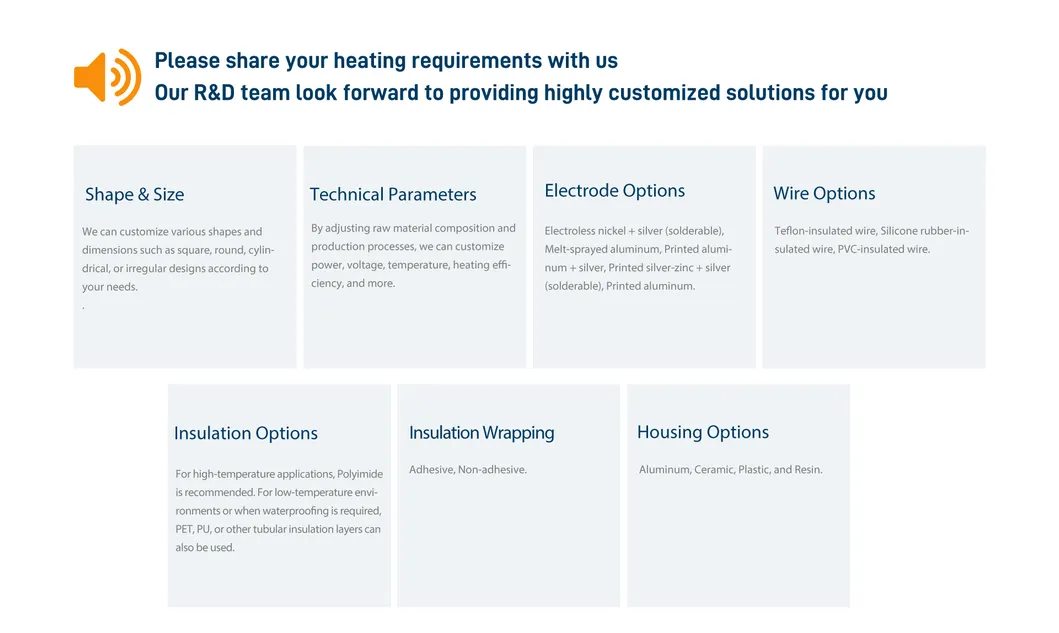The width and height of the screenshot is (1059, 633).
Task: Click the Insulation Wrapping title
Action: click(x=481, y=433)
